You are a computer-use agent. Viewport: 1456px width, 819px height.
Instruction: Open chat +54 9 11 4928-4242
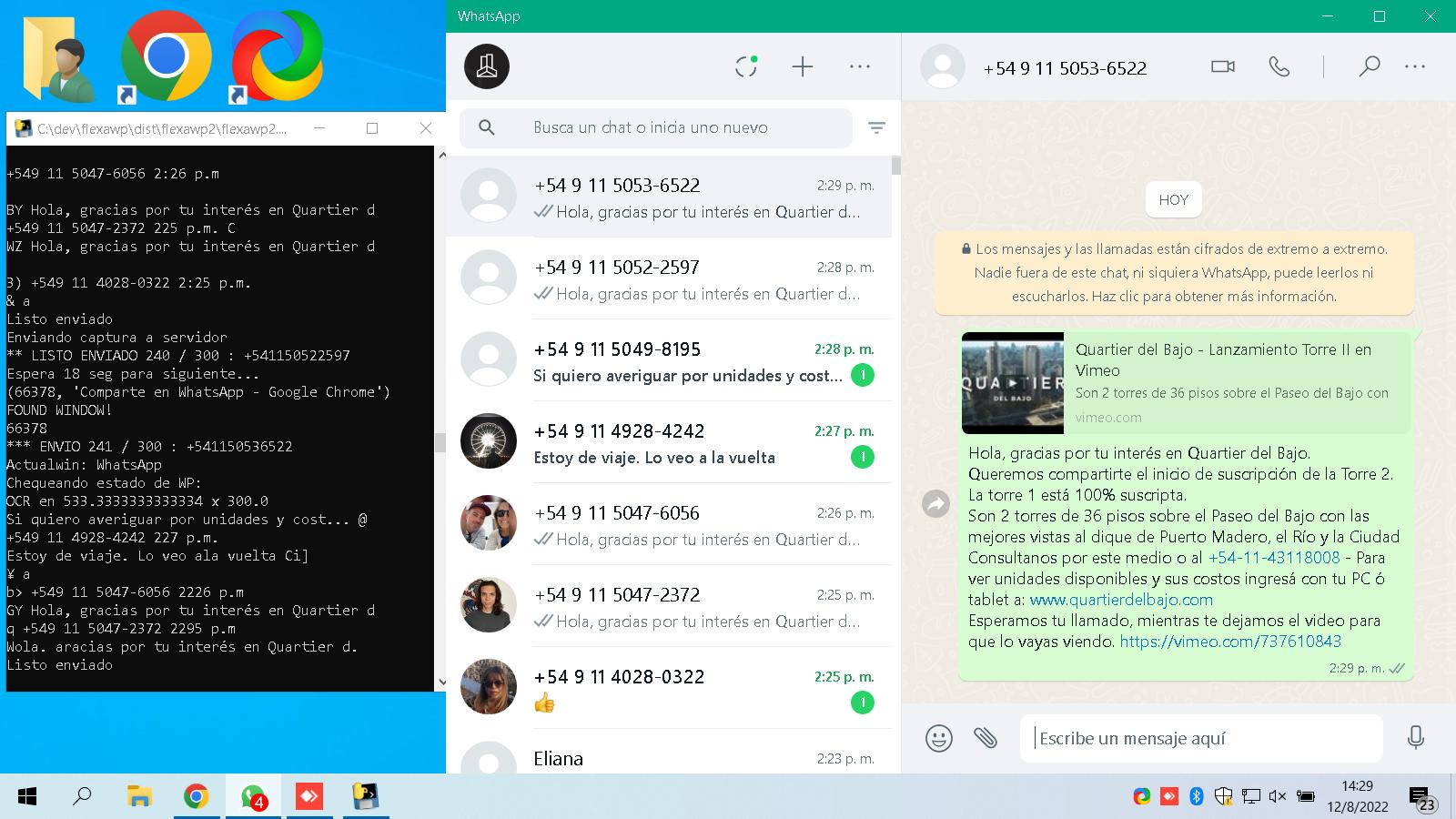[669, 442]
